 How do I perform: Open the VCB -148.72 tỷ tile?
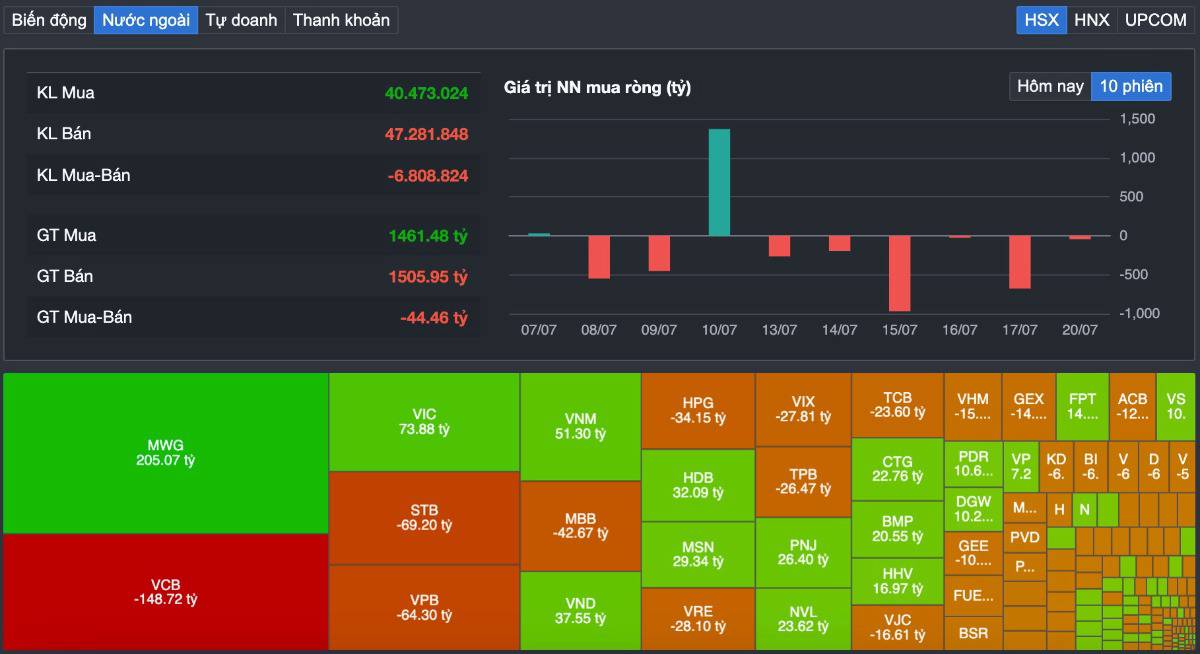click(x=166, y=591)
